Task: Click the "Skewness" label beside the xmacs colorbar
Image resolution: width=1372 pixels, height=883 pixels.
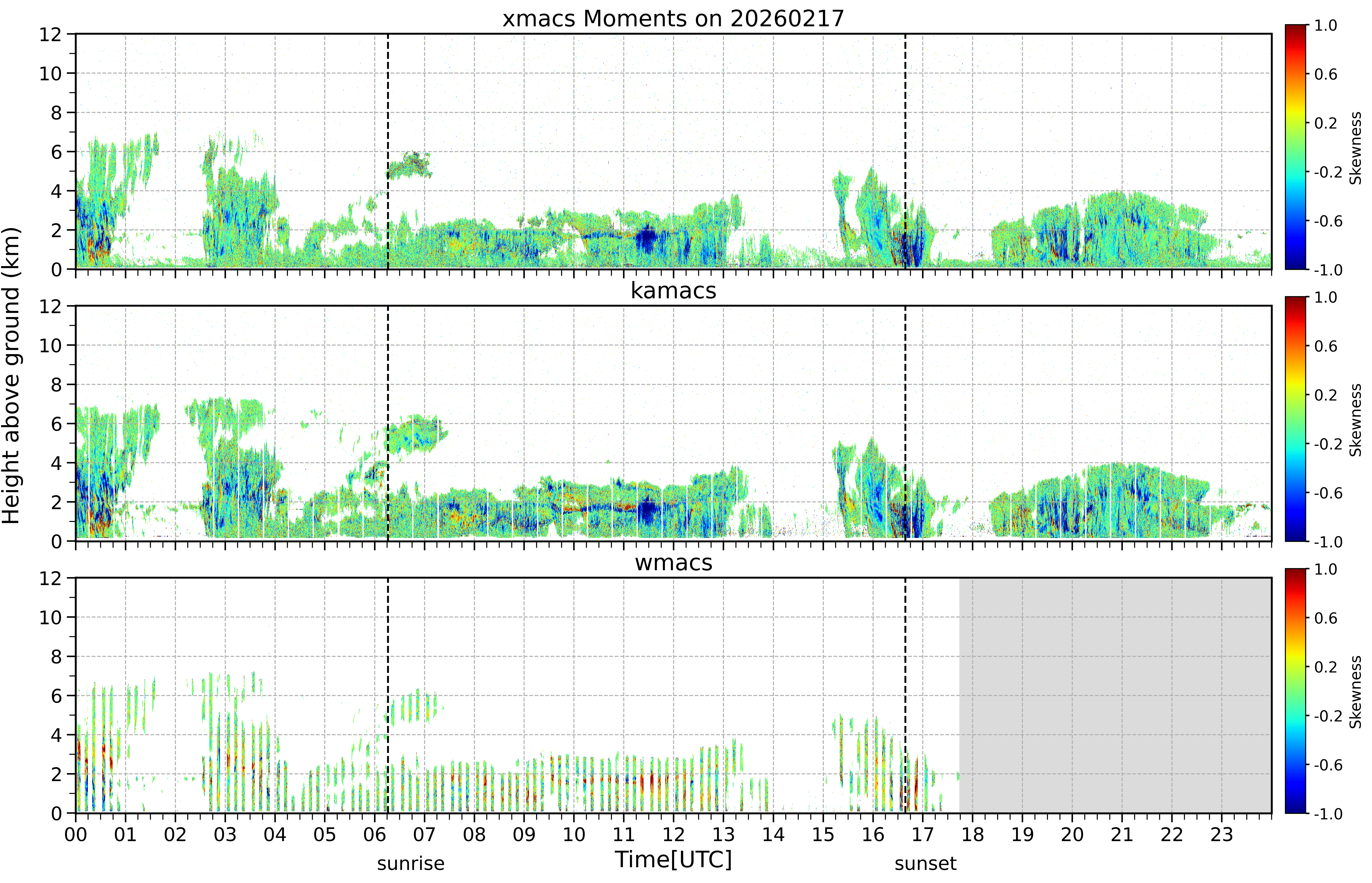Action: [1355, 148]
